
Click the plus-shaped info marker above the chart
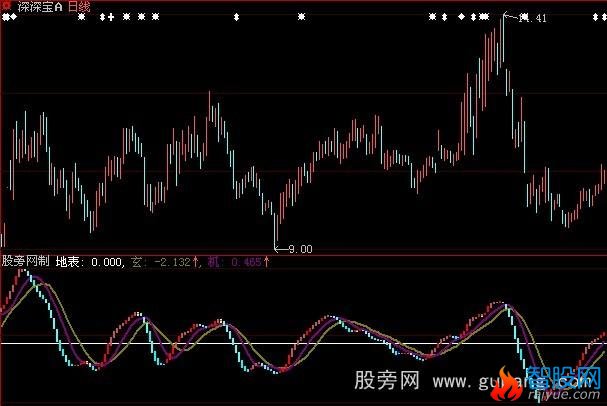click(x=111, y=17)
